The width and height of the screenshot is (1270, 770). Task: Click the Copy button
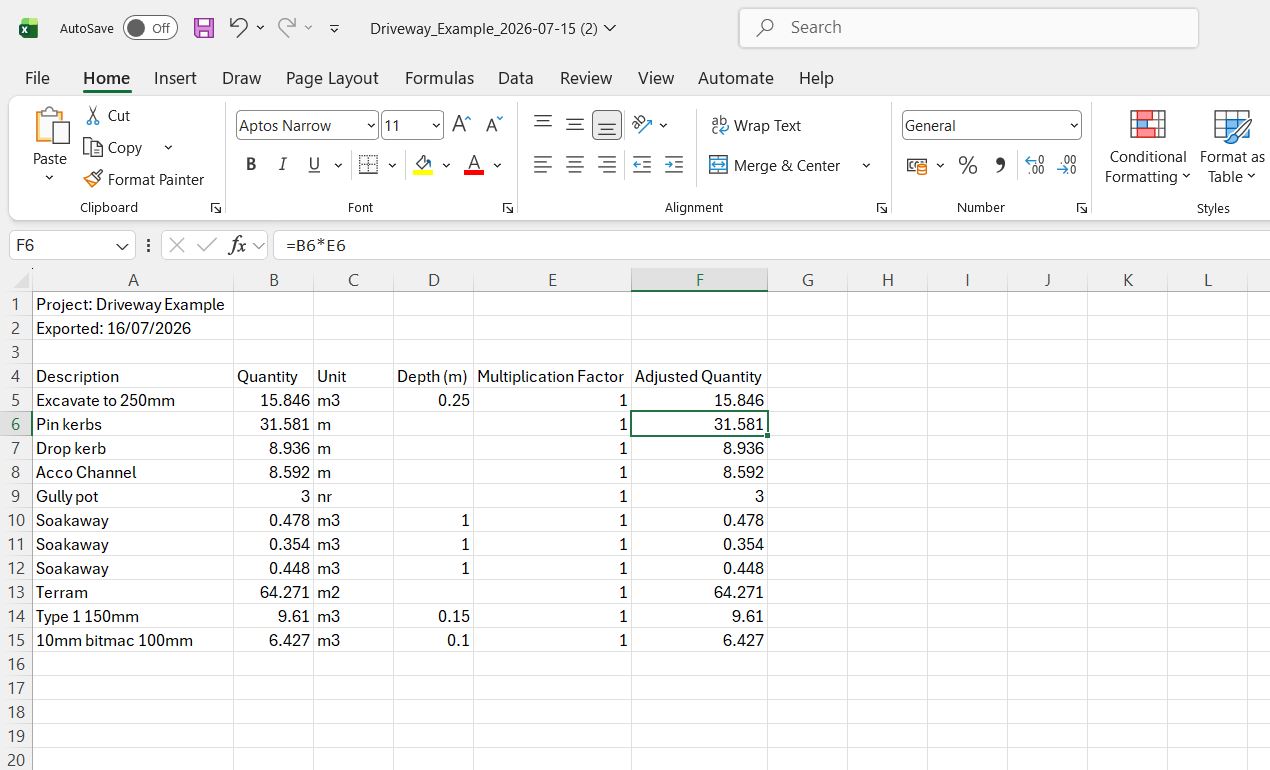tap(114, 148)
